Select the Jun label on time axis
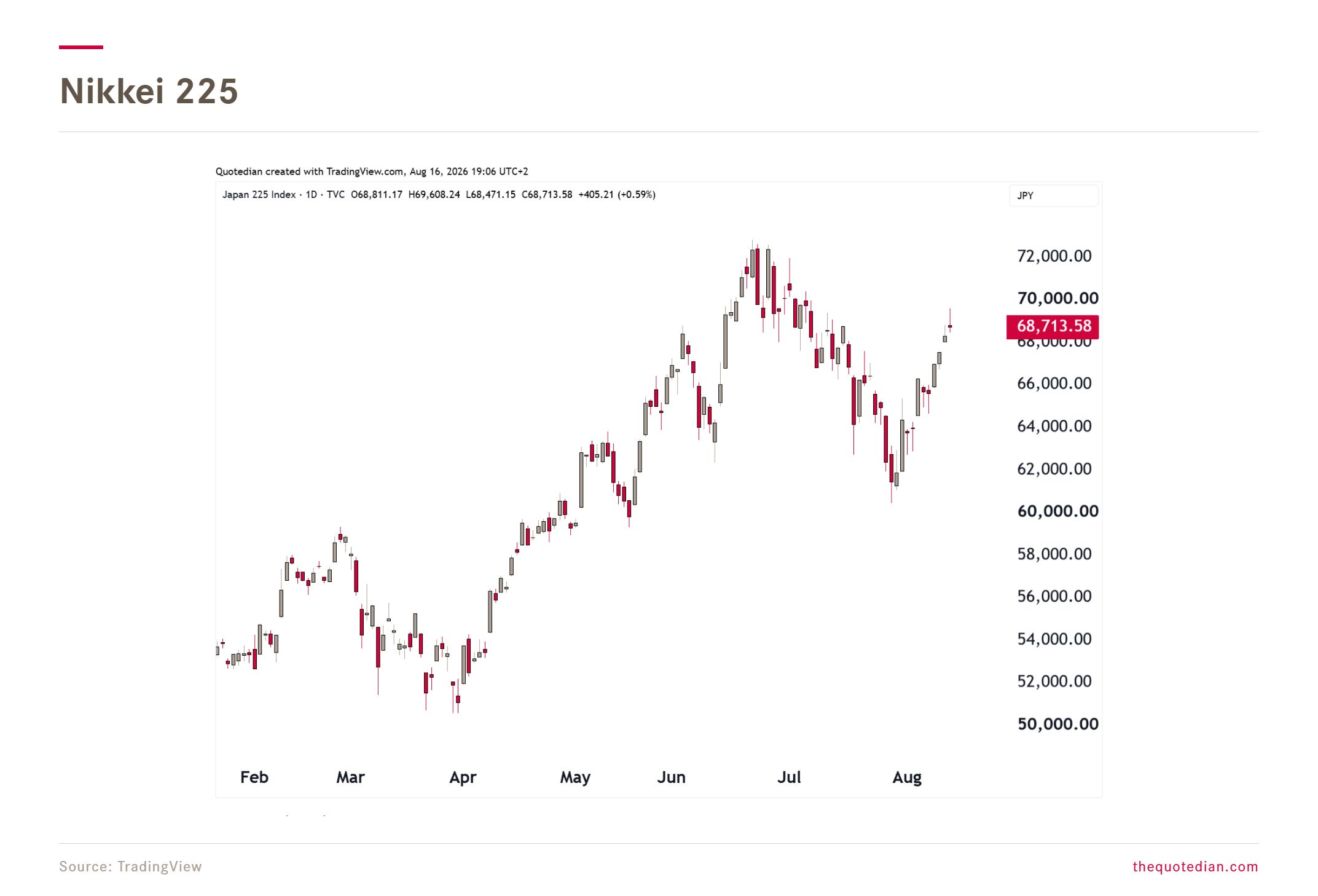 [671, 777]
